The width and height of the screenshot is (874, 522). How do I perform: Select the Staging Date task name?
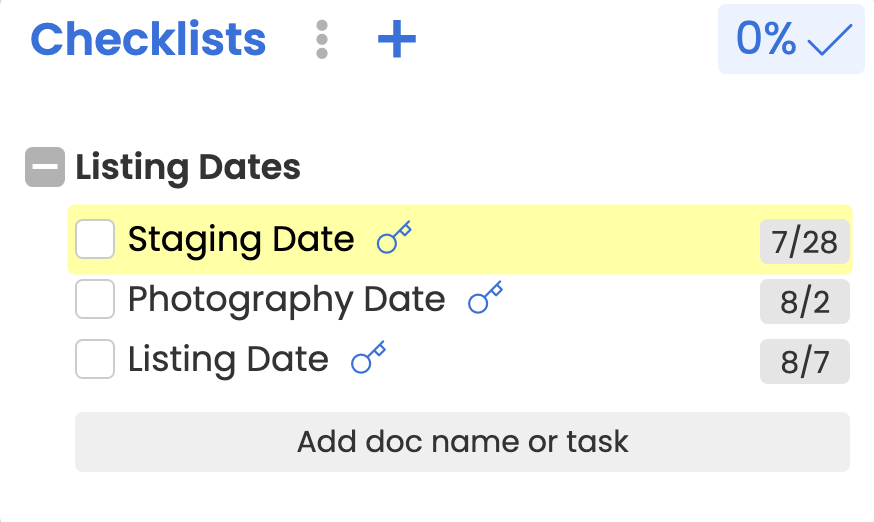coord(241,240)
